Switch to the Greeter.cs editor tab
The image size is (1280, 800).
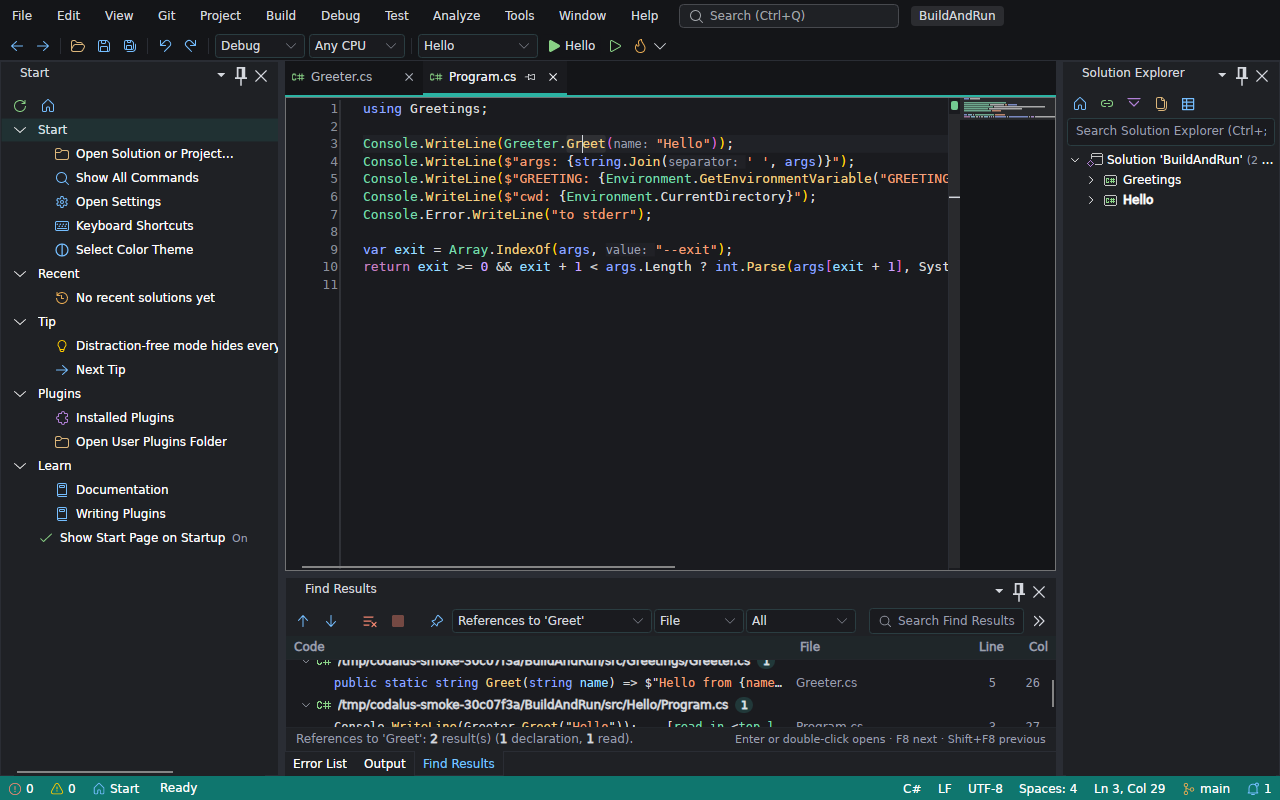pos(341,77)
